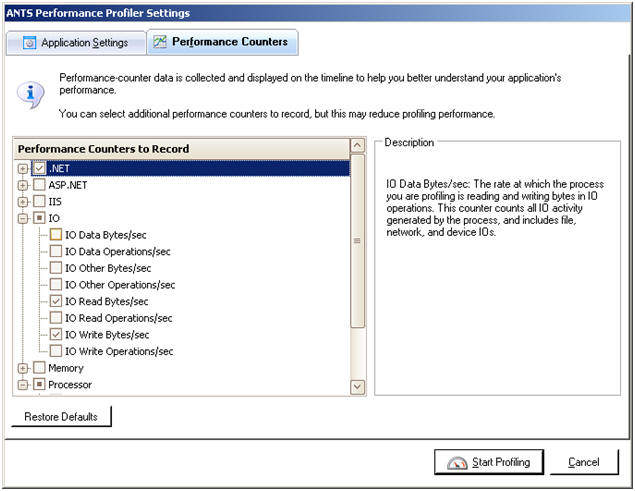Click the scrollbar up arrow
This screenshot has width=635, height=491.
[357, 145]
